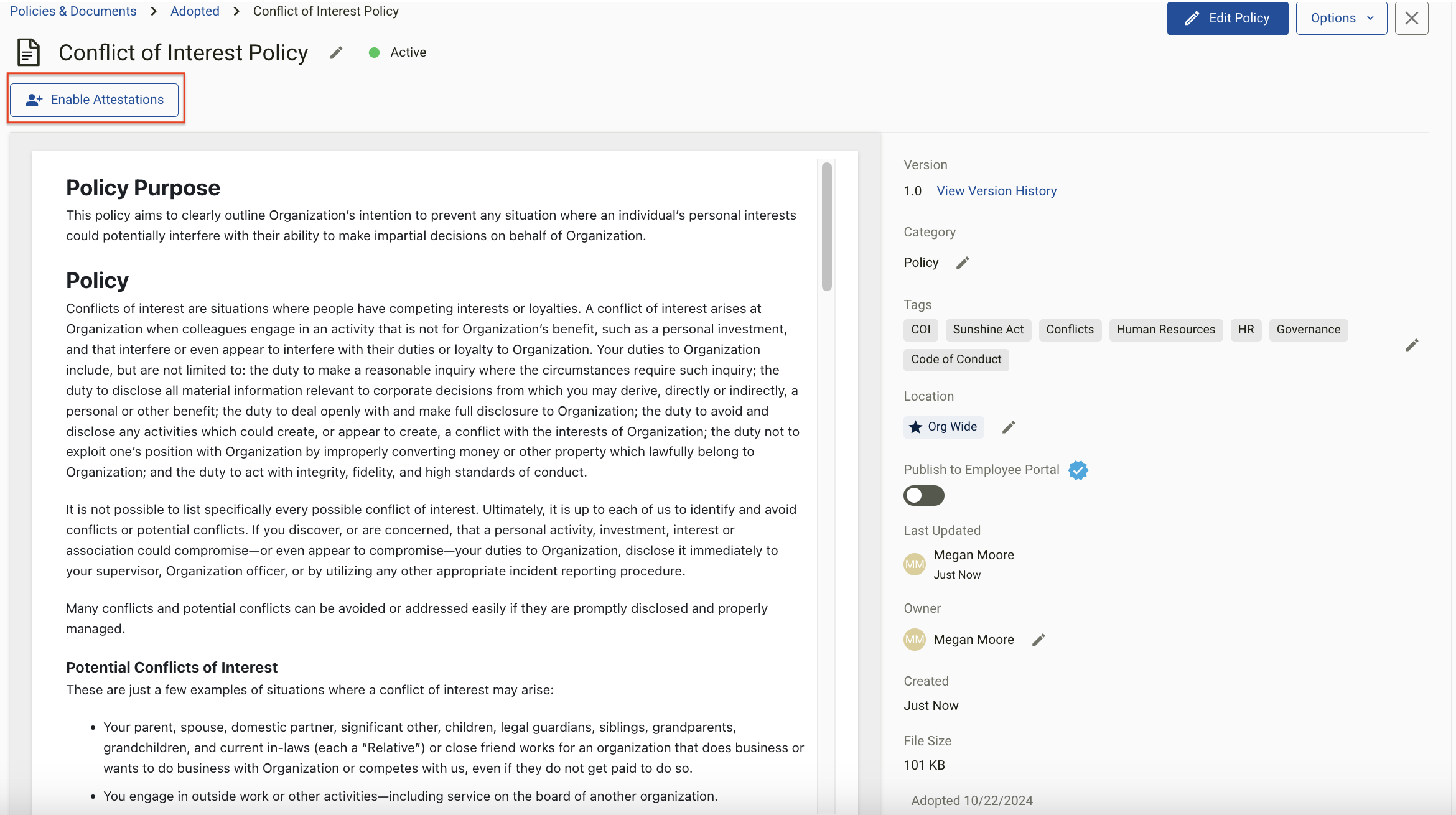The height and width of the screenshot is (815, 1456).
Task: Click verified badge beside Publish to Employee Portal
Action: pyautogui.click(x=1078, y=470)
